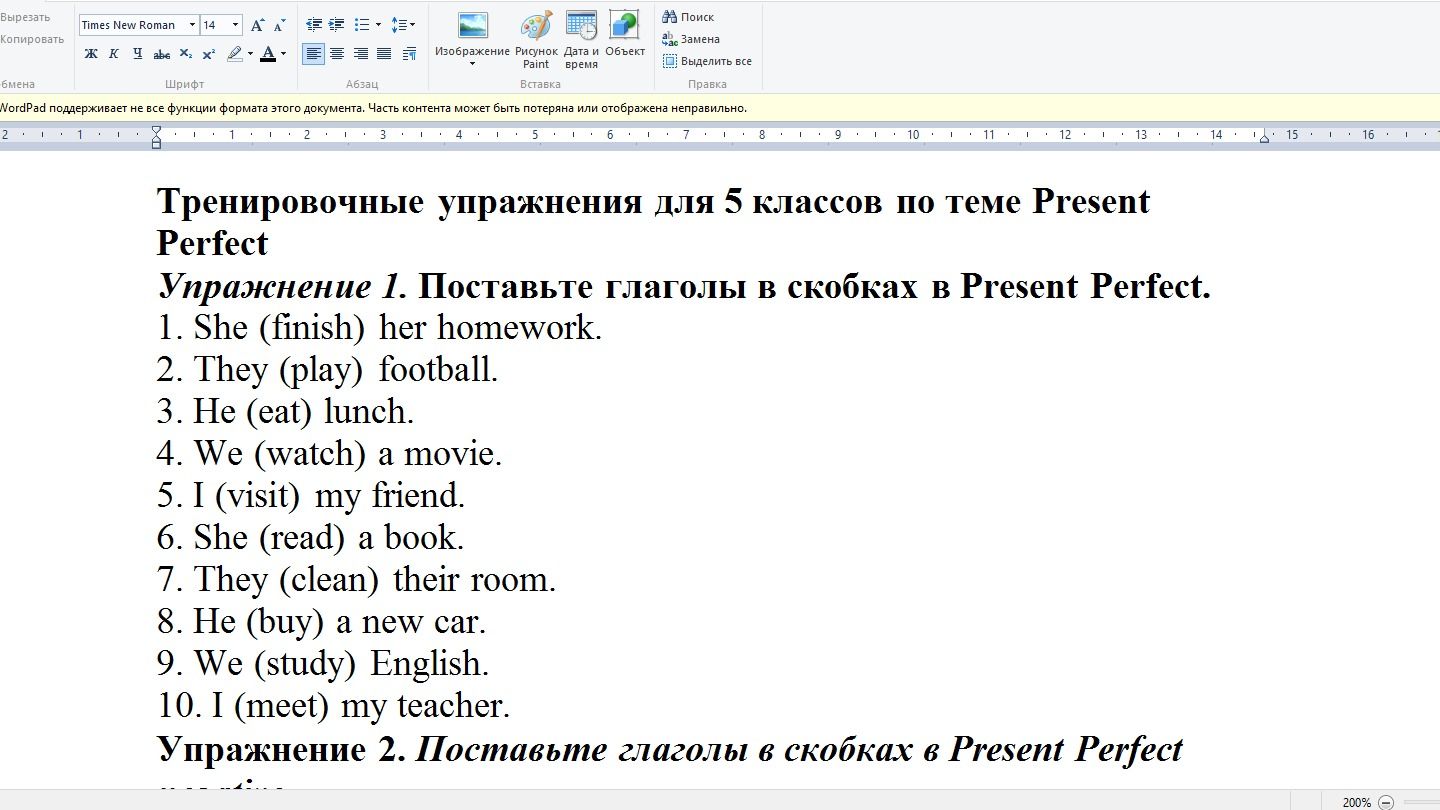This screenshot has height=810, width=1440.
Task: Click the grow font size icon
Action: 257,25
